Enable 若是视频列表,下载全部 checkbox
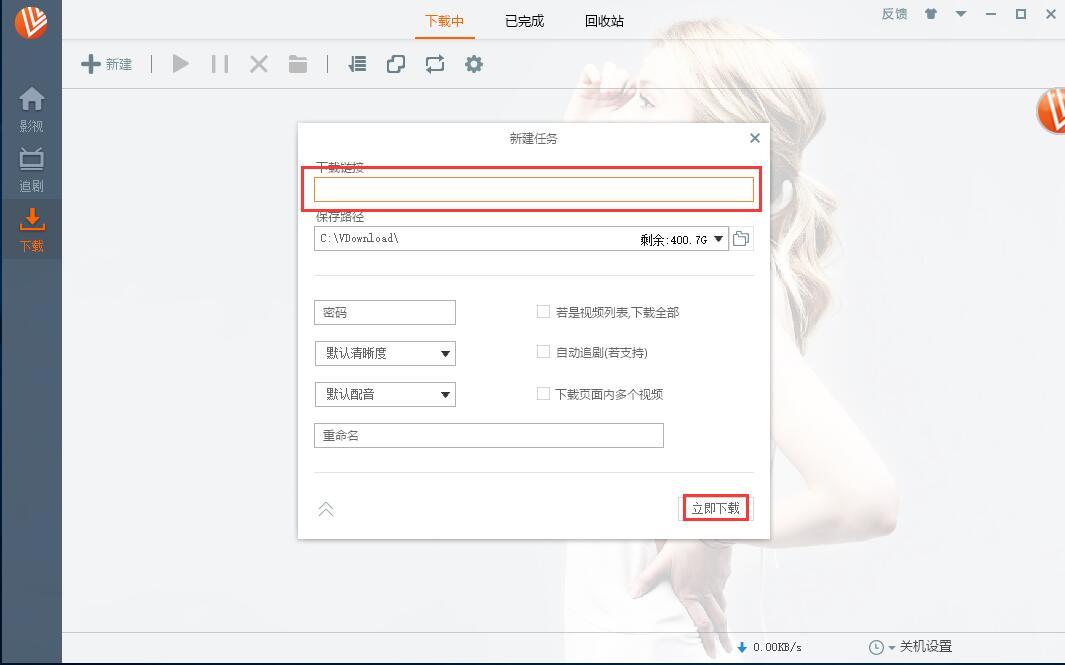The width and height of the screenshot is (1065, 665). (x=543, y=312)
